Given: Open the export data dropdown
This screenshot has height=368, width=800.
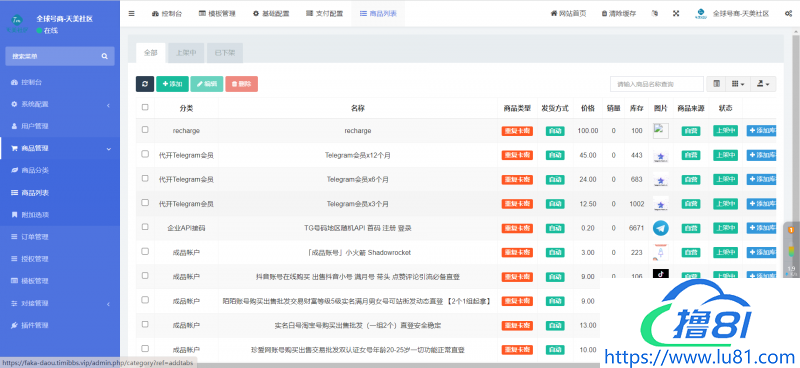Looking at the screenshot, I should [763, 84].
